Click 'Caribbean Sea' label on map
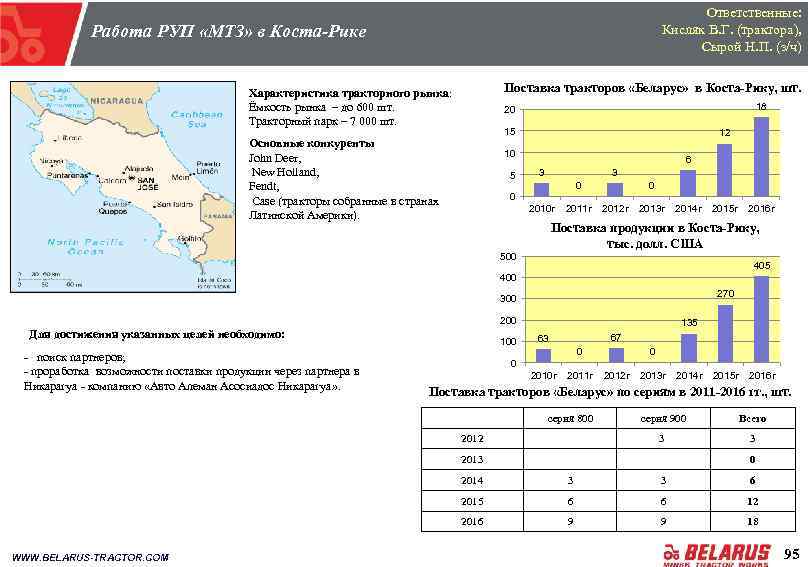The width and height of the screenshot is (808, 567). click(x=197, y=119)
